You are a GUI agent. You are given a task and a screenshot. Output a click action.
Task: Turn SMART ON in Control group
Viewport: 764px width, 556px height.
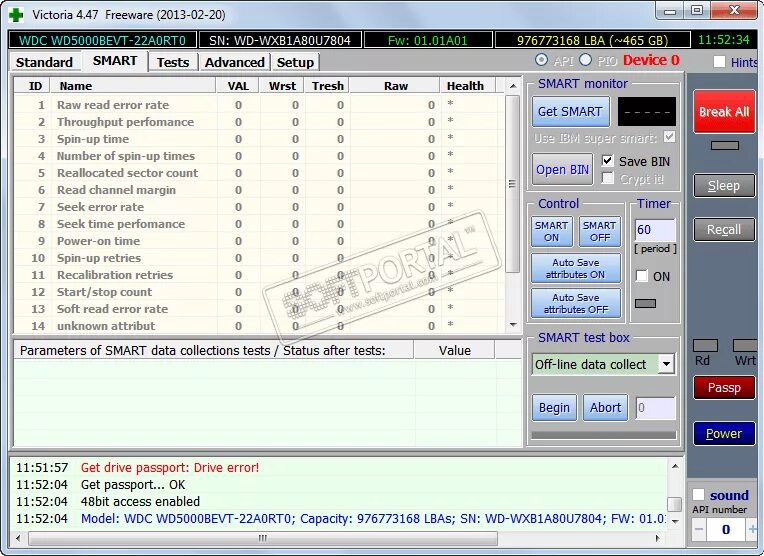(552, 231)
